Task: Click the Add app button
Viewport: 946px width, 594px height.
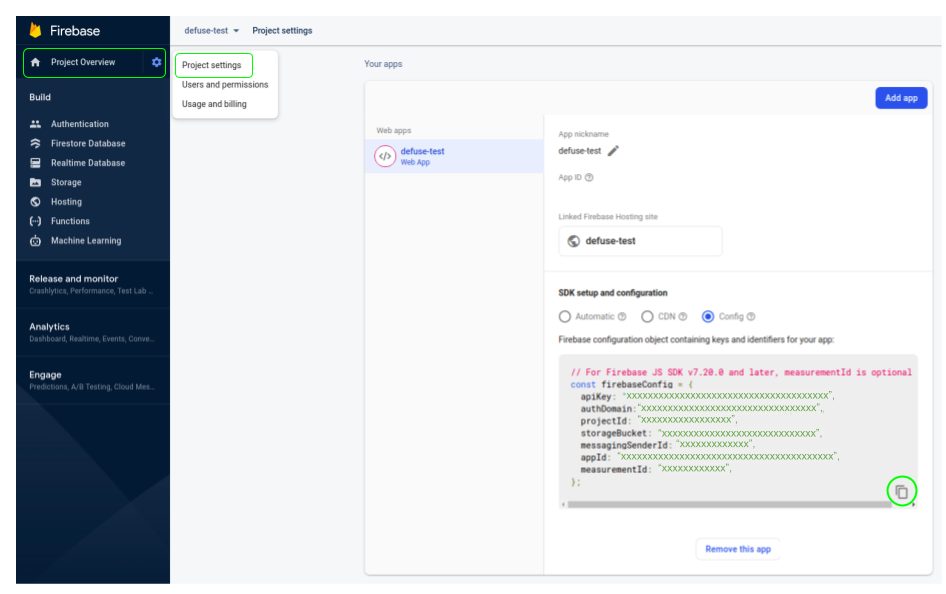Action: tap(901, 98)
